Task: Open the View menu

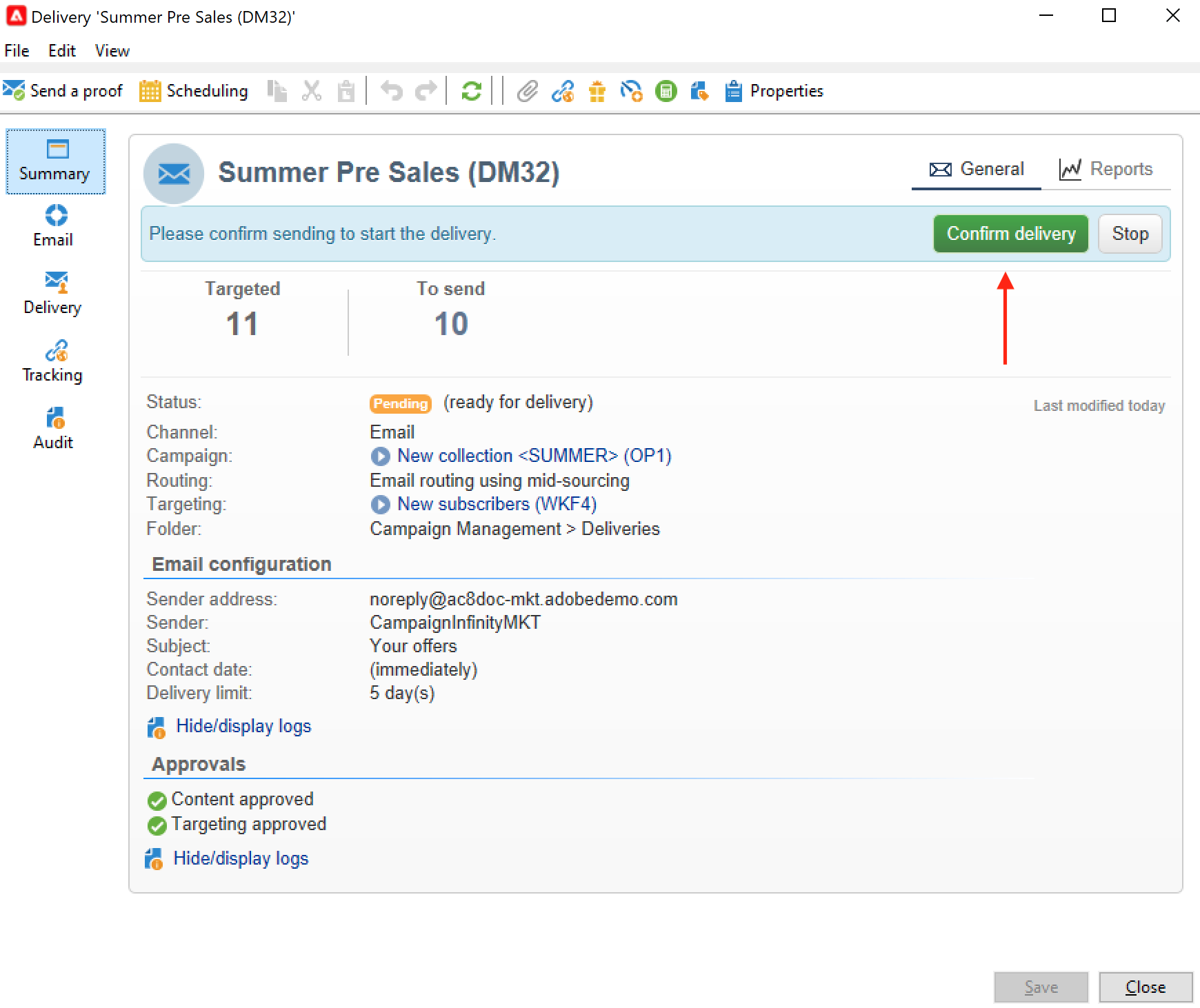Action: click(112, 51)
